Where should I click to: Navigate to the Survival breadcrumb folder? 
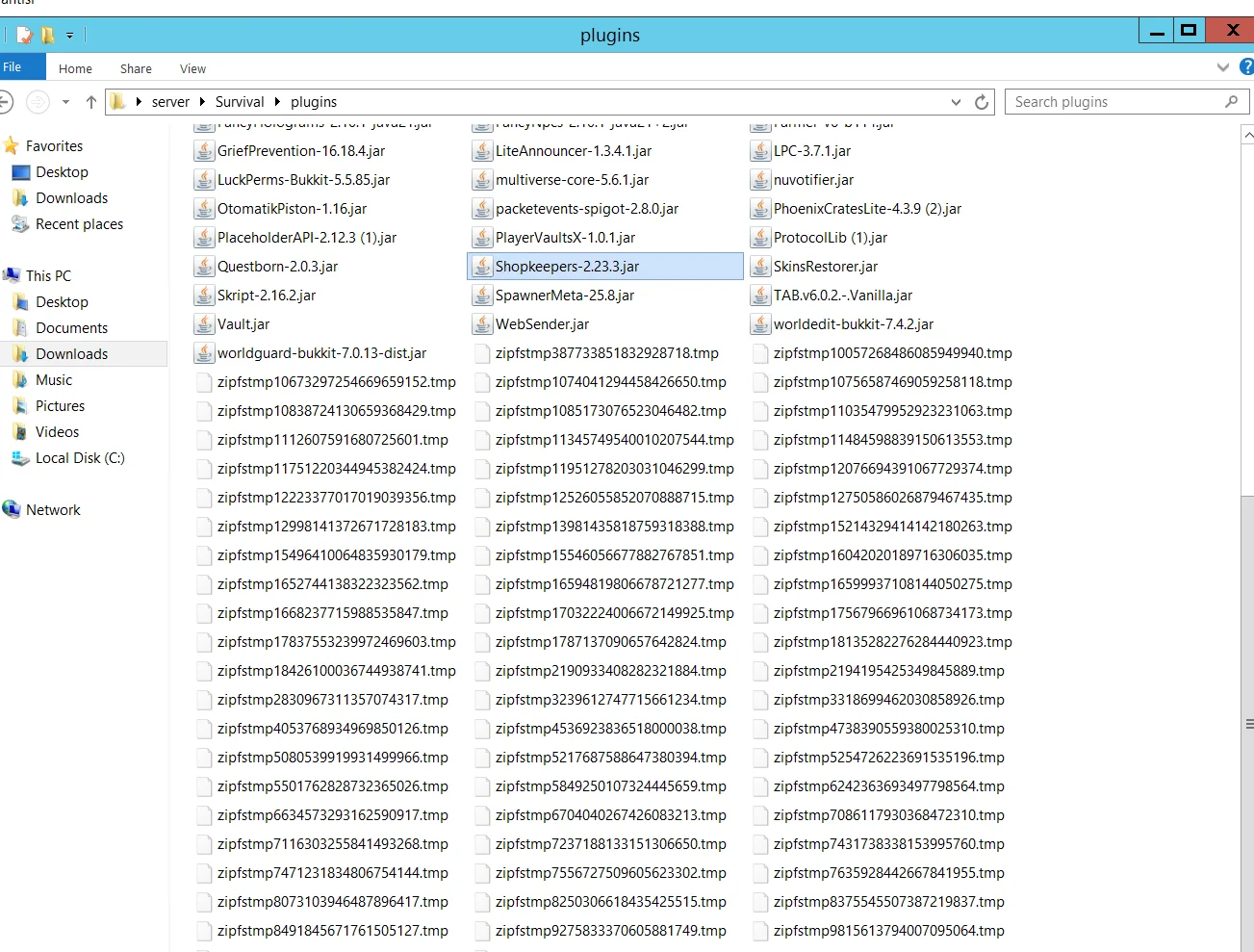(240, 102)
